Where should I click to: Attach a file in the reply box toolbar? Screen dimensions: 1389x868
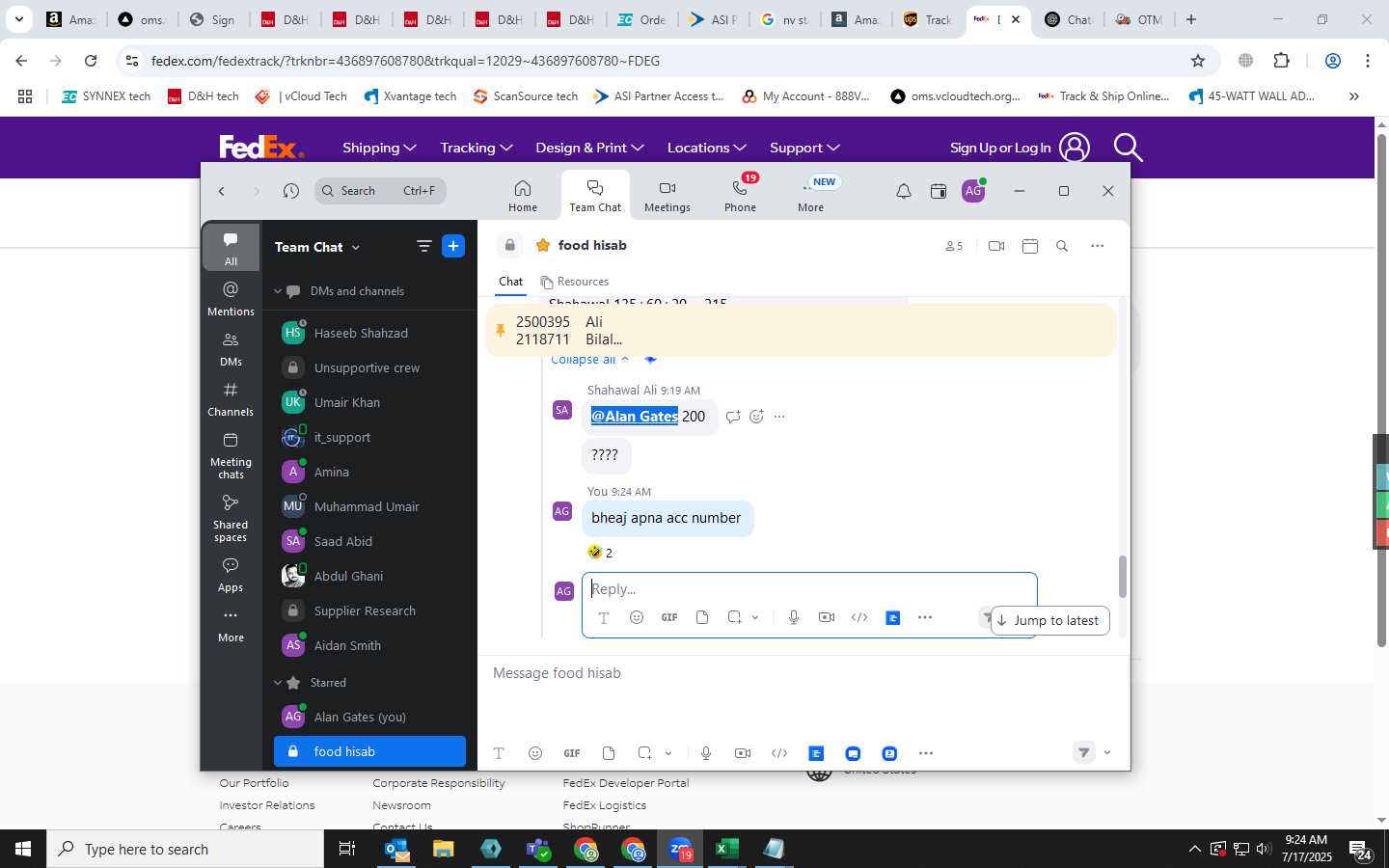pos(702,617)
